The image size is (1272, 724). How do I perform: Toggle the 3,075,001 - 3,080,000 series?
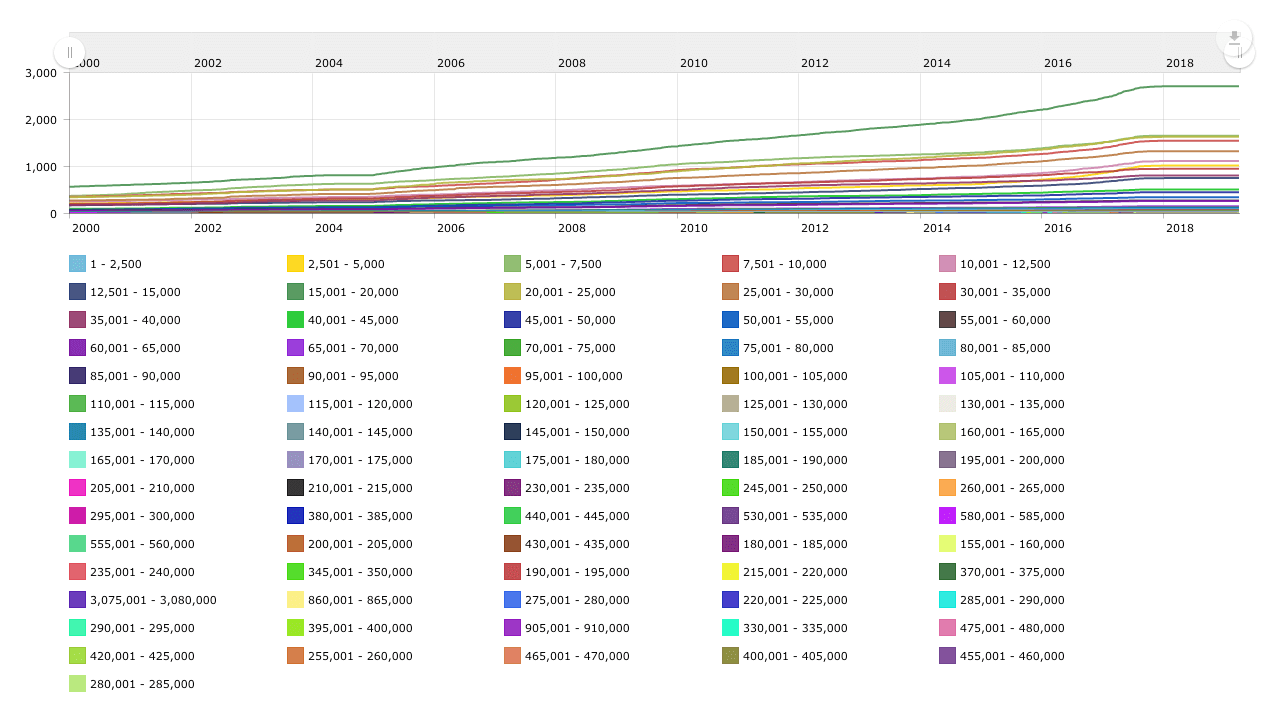pyautogui.click(x=152, y=600)
